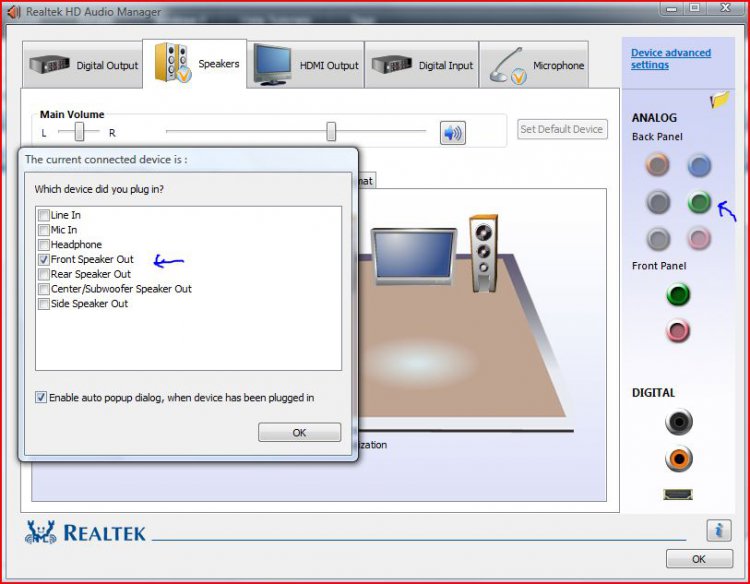Check the Mic In option

click(44, 230)
